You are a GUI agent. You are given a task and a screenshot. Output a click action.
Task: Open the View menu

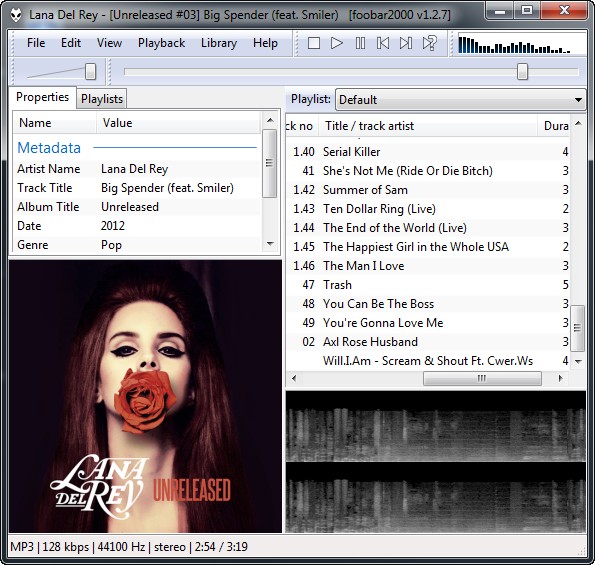click(x=109, y=43)
